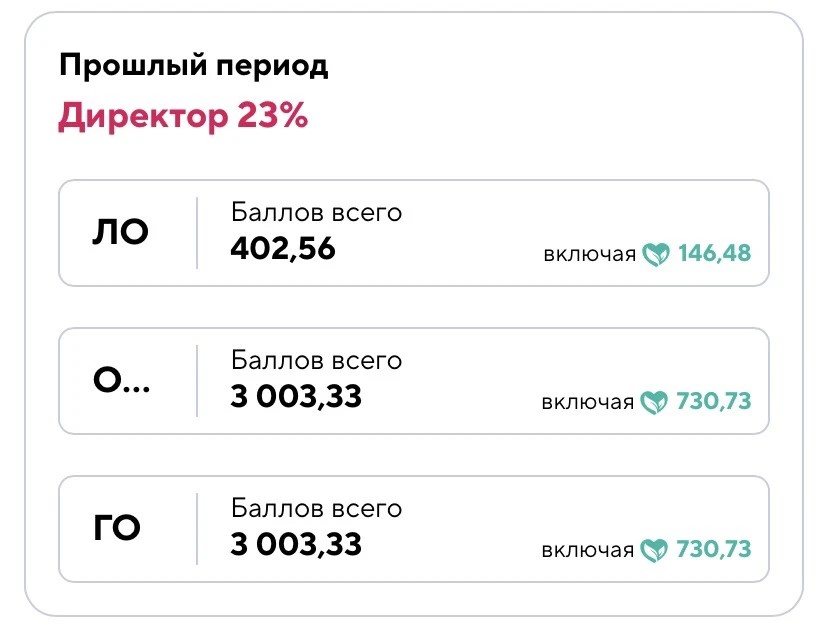The image size is (828, 637).
Task: Open the ЛО points card
Action: (413, 233)
